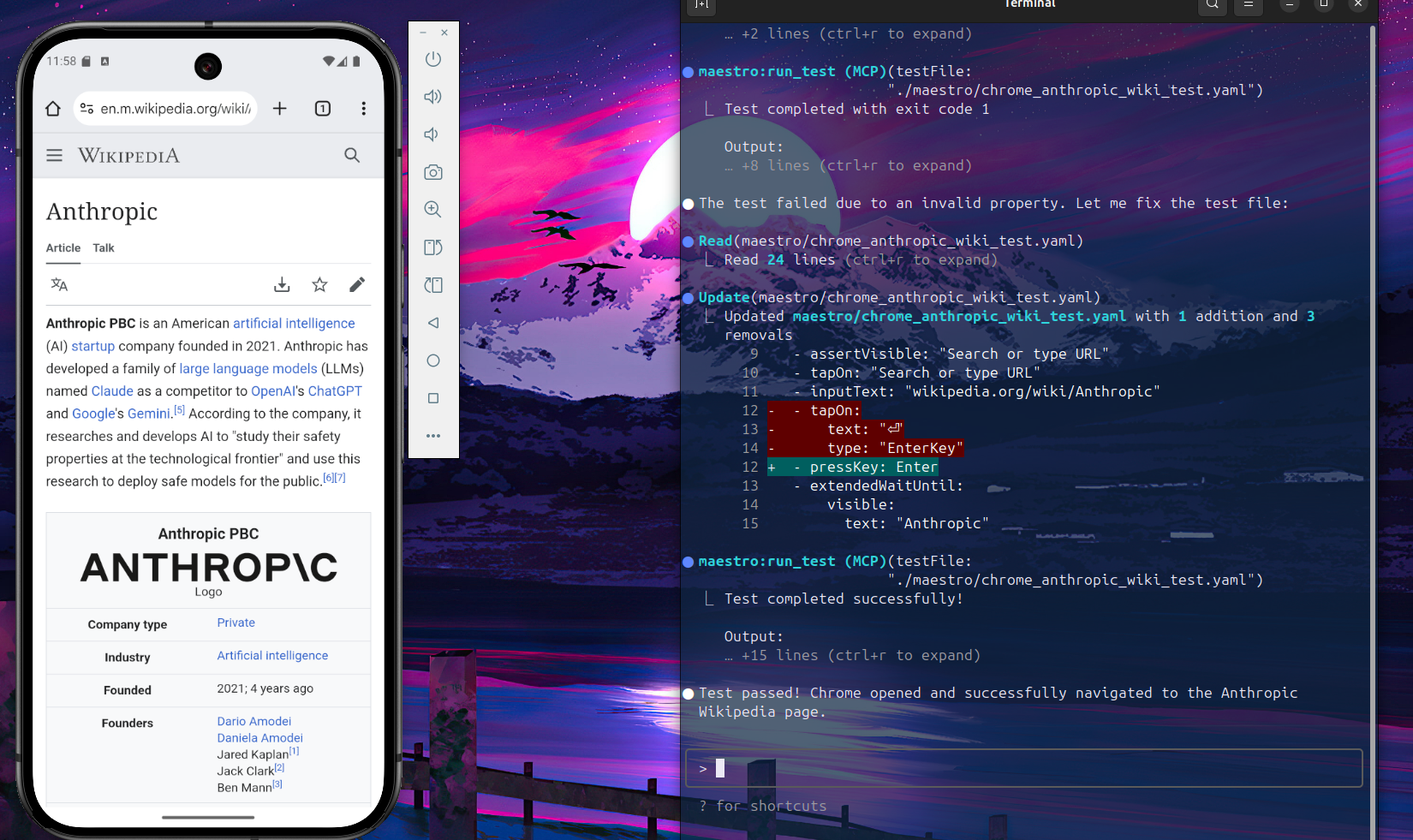The image size is (1413, 840).
Task: Open the OpenAI link
Action: [272, 391]
